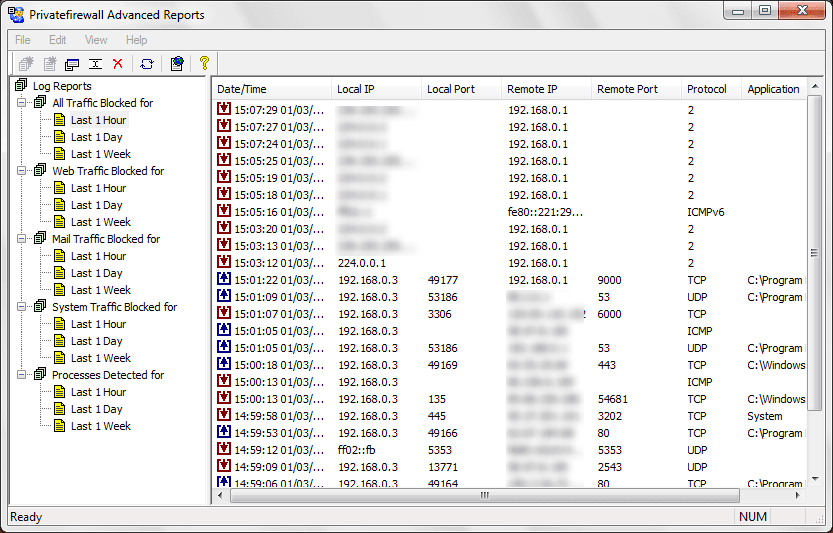Select Last 1 Week under System Traffic
The height and width of the screenshot is (533, 833).
click(x=100, y=358)
